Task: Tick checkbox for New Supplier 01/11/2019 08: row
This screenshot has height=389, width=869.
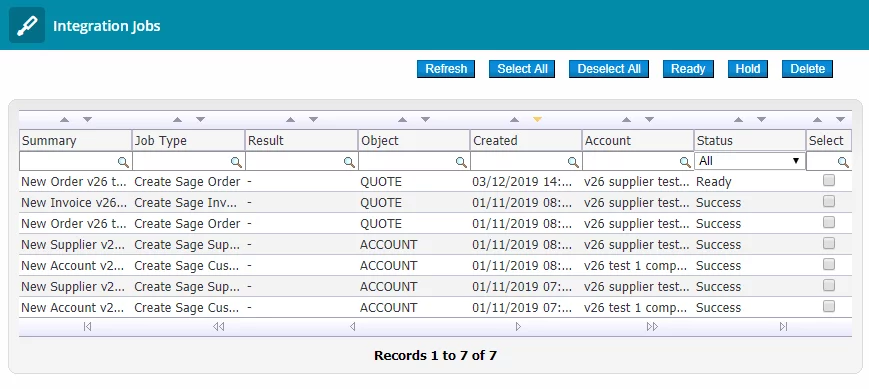Action: (829, 243)
